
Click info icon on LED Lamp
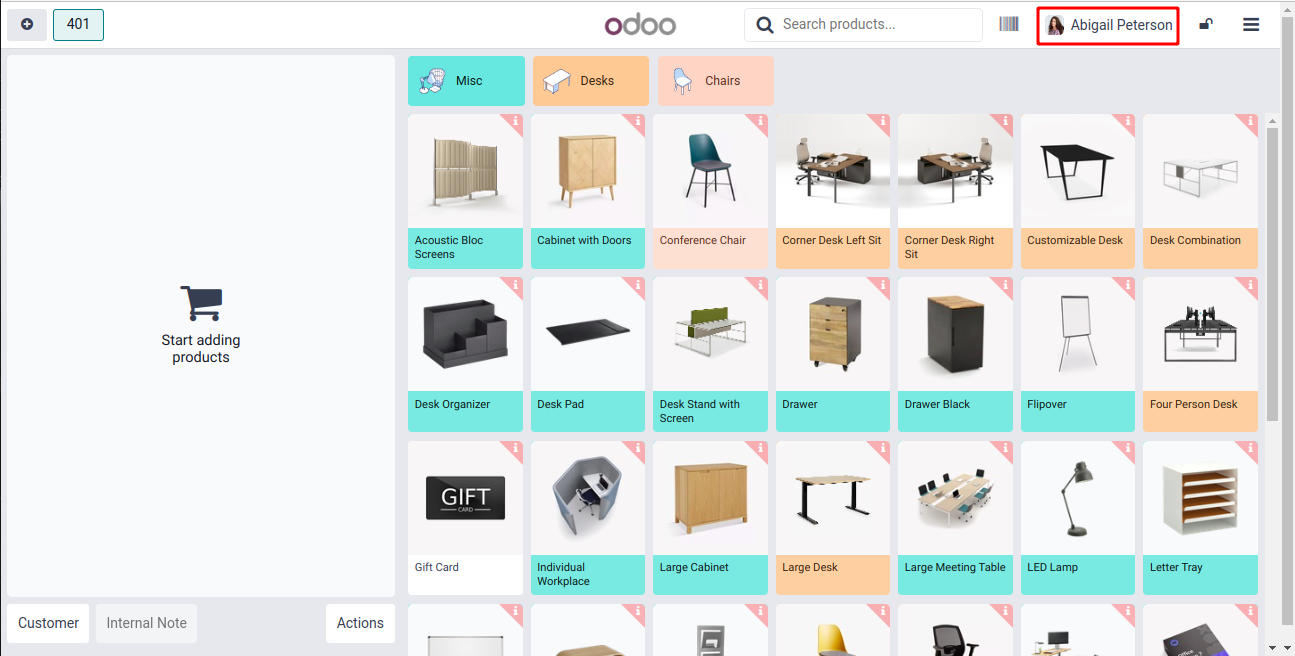[x=1128, y=449]
